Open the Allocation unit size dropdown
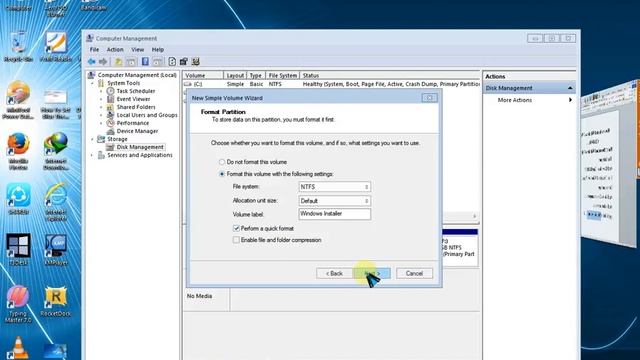The width and height of the screenshot is (640, 360). coord(334,200)
